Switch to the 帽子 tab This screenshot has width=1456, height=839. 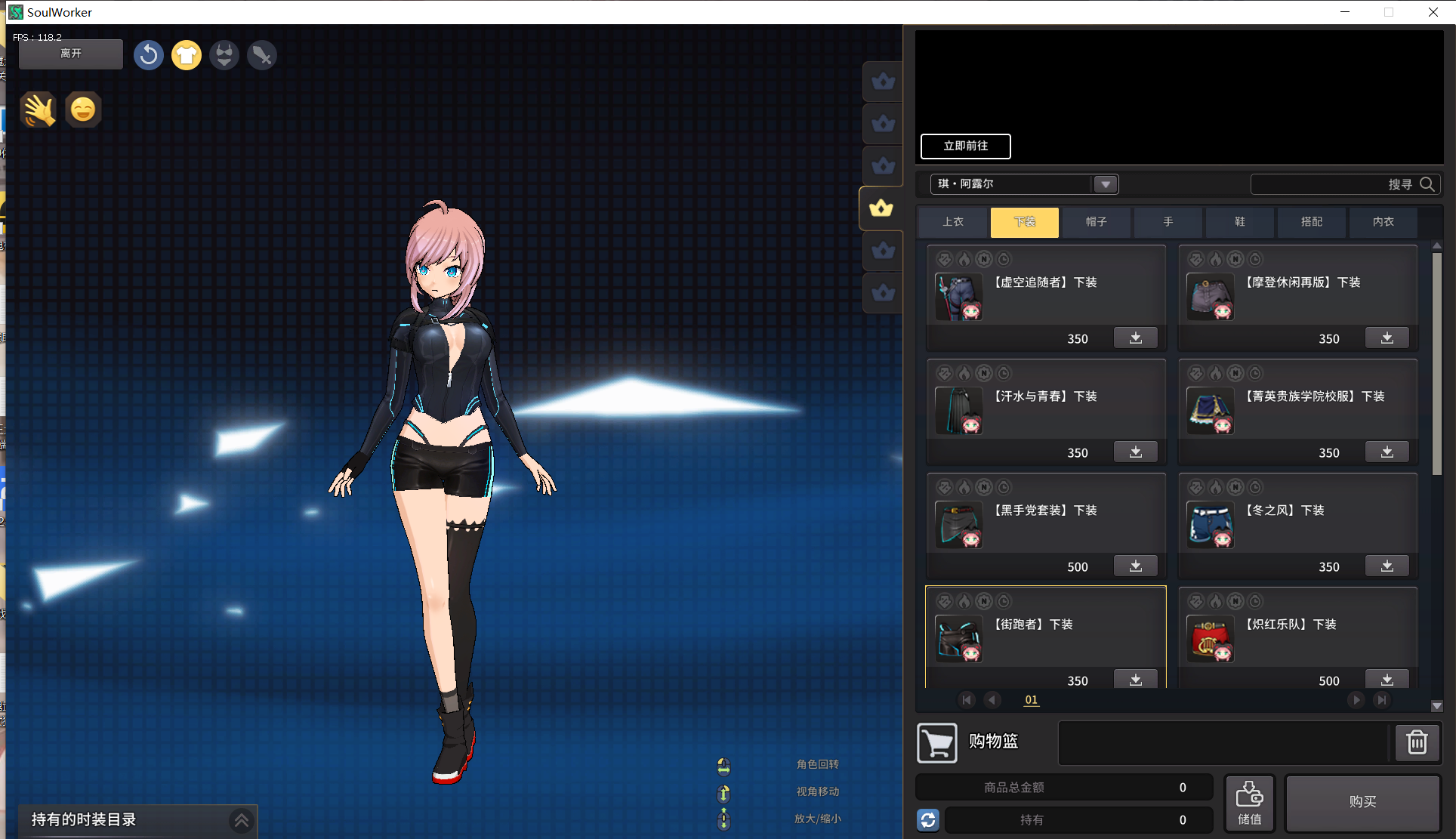pyautogui.click(x=1096, y=222)
